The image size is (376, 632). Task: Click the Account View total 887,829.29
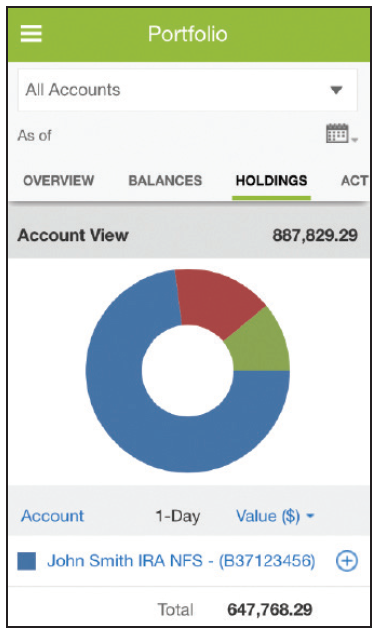[x=315, y=235]
